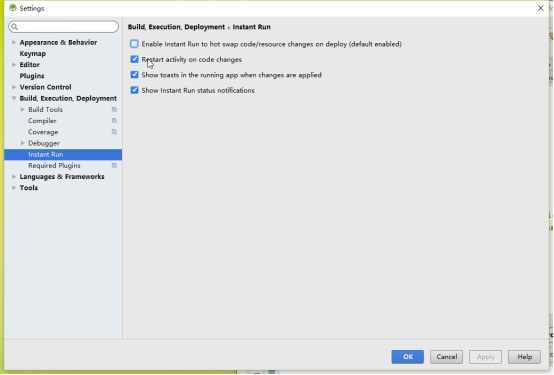
Task: Select Languages & Frameworks category
Action: click(x=62, y=176)
